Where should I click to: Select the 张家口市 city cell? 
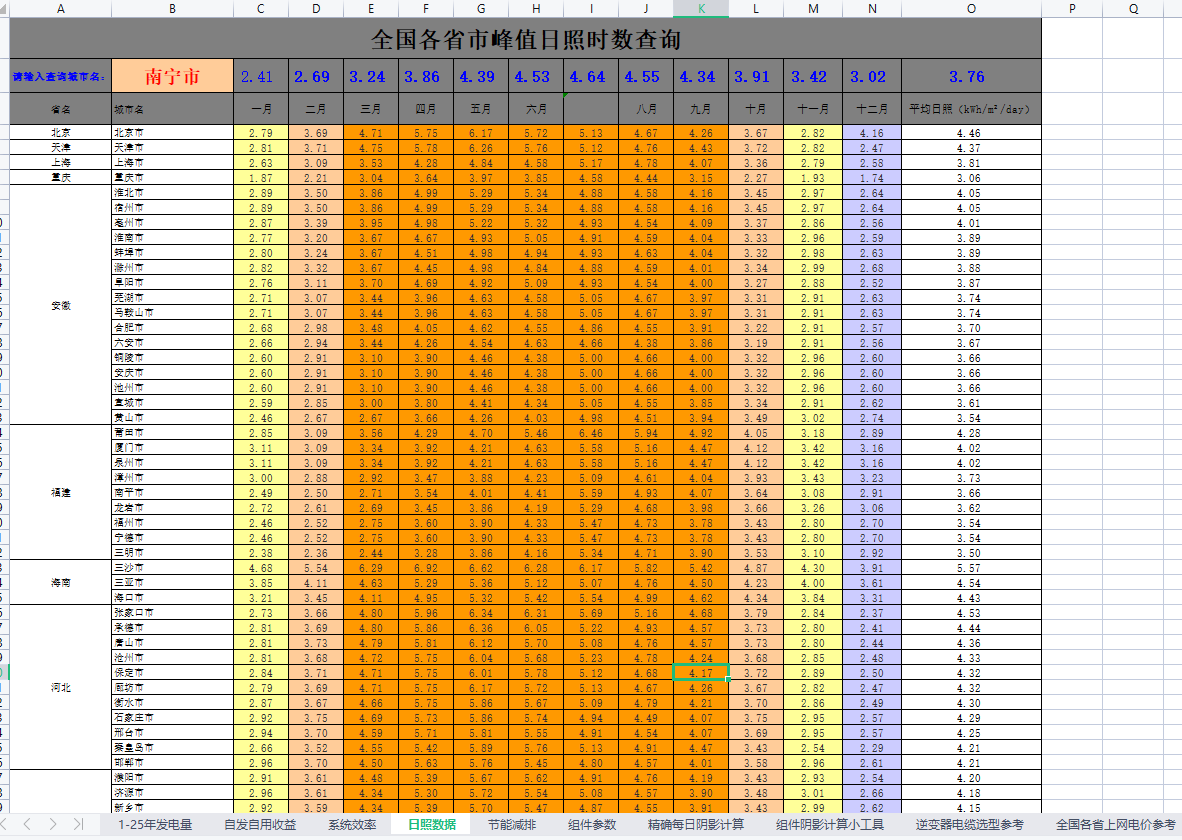tap(173, 613)
